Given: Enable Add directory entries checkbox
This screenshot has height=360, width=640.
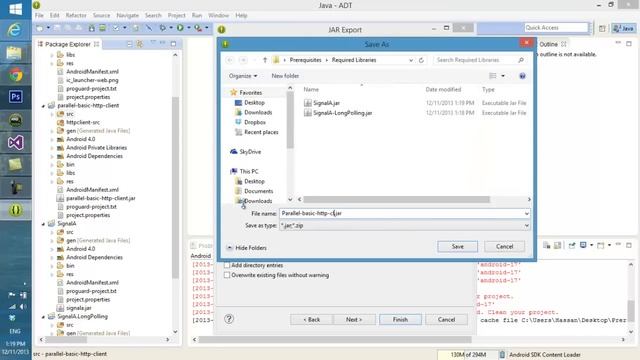Looking at the screenshot, I should pos(227,265).
